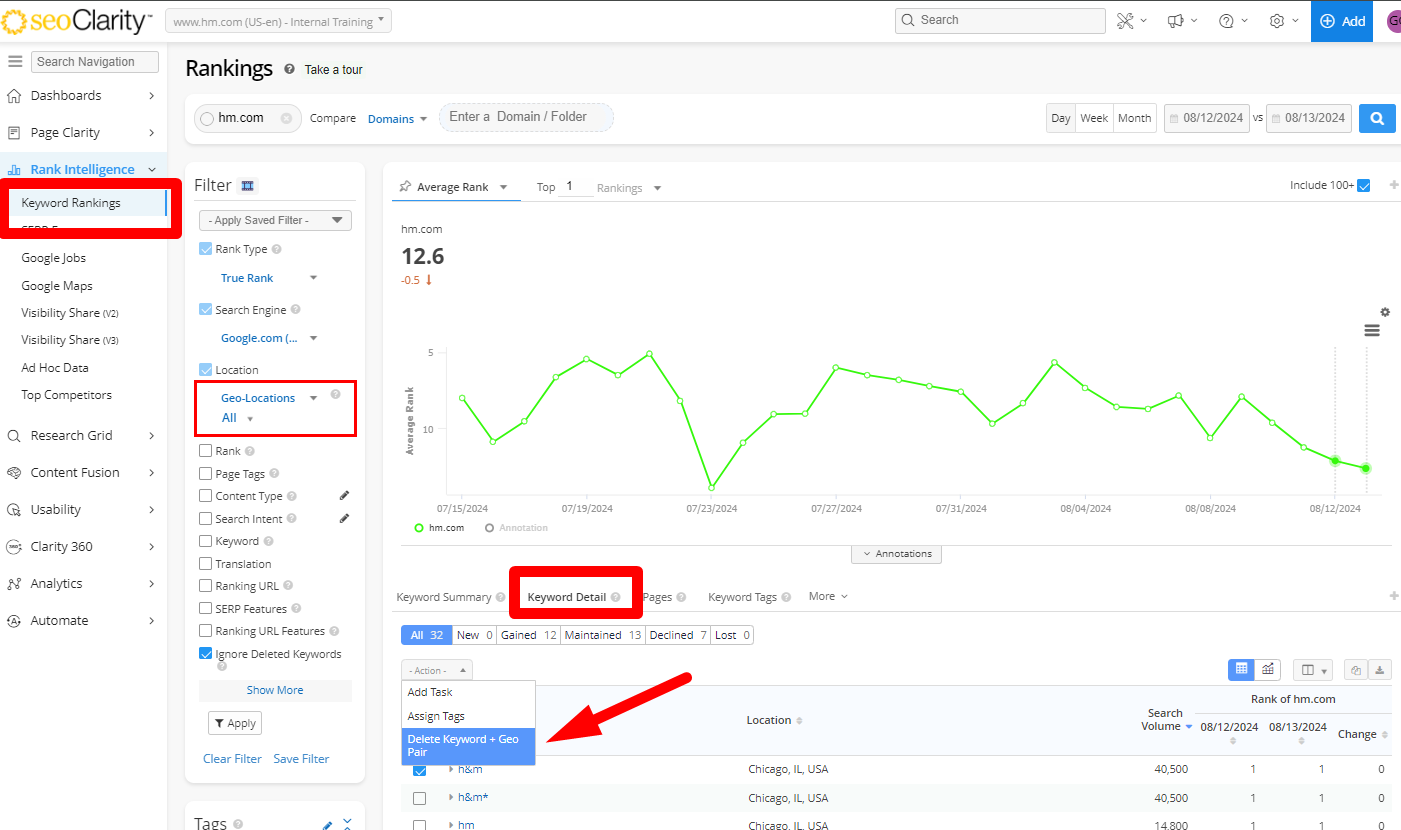Click the Clear Filter link
The height and width of the screenshot is (830, 1401).
point(232,759)
